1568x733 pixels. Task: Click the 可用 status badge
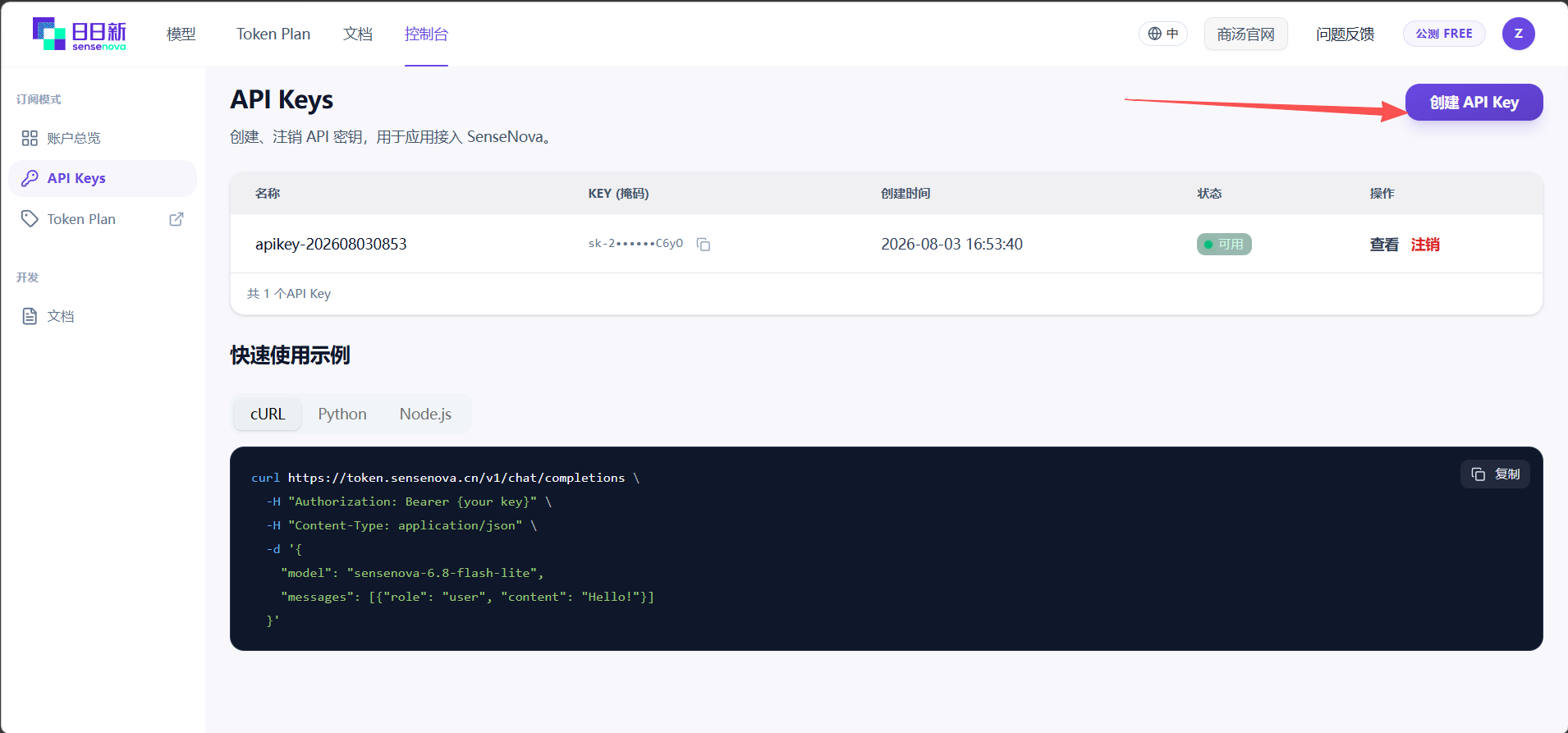pos(1223,244)
